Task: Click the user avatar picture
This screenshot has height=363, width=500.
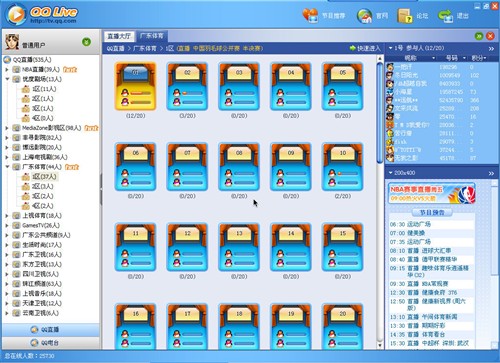Action: click(x=12, y=42)
